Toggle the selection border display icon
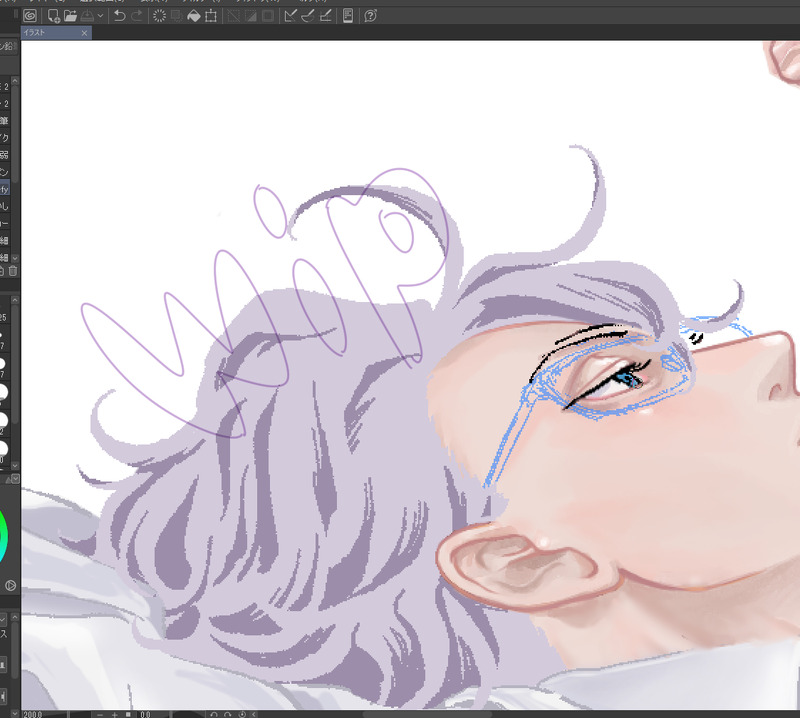 [268, 16]
